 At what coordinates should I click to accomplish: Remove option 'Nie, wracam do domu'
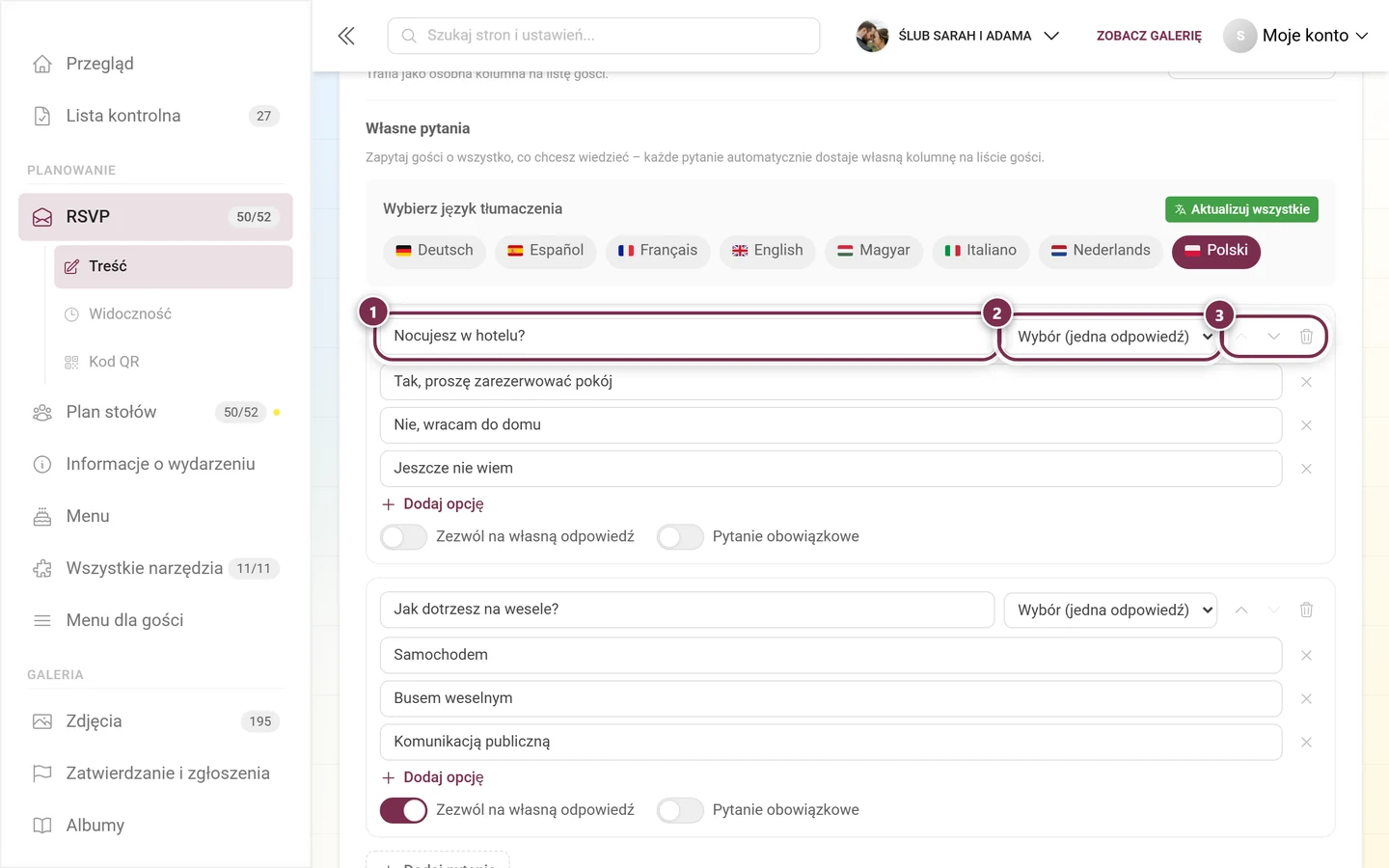(1306, 425)
